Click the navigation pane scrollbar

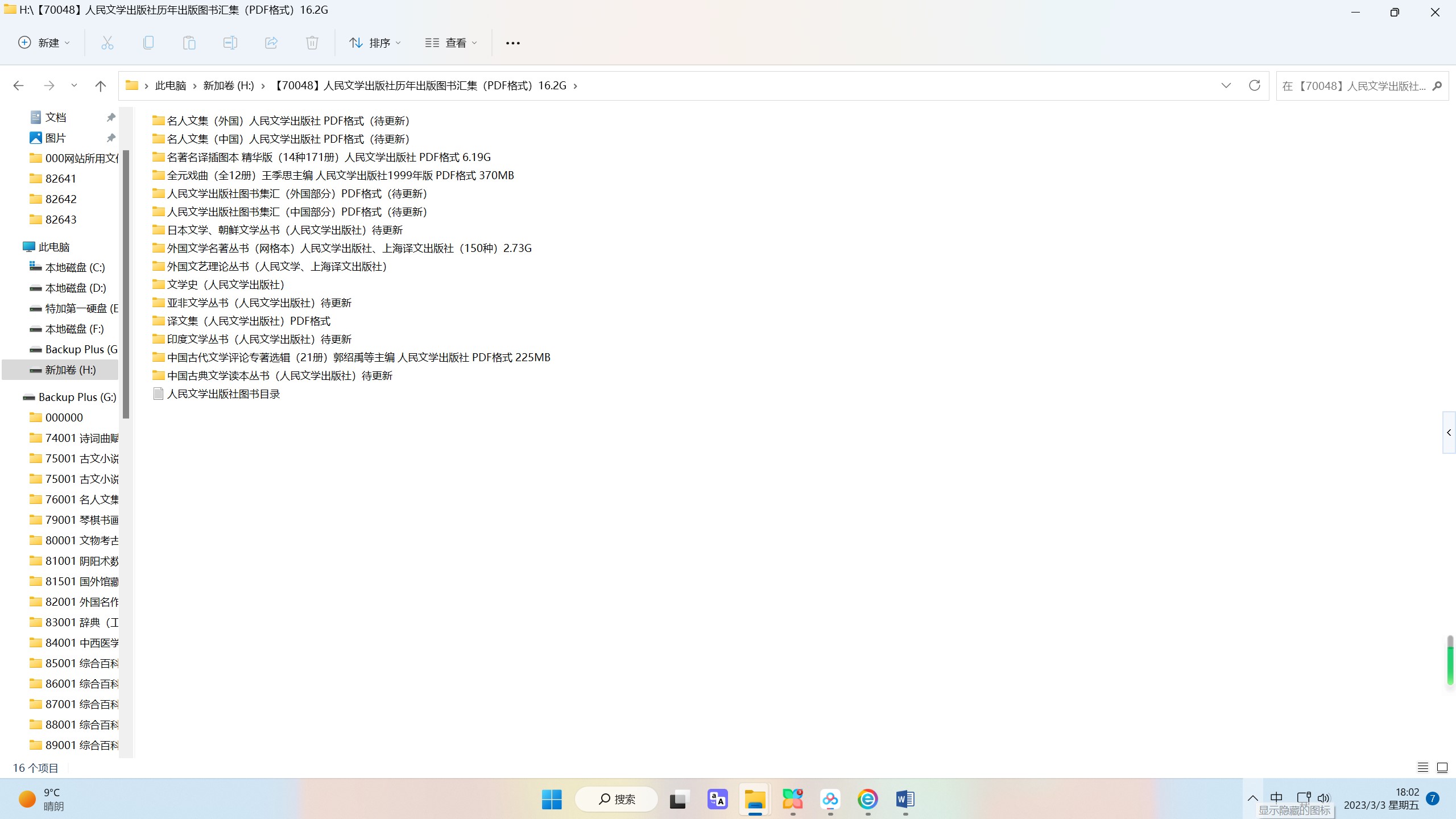pos(126,284)
